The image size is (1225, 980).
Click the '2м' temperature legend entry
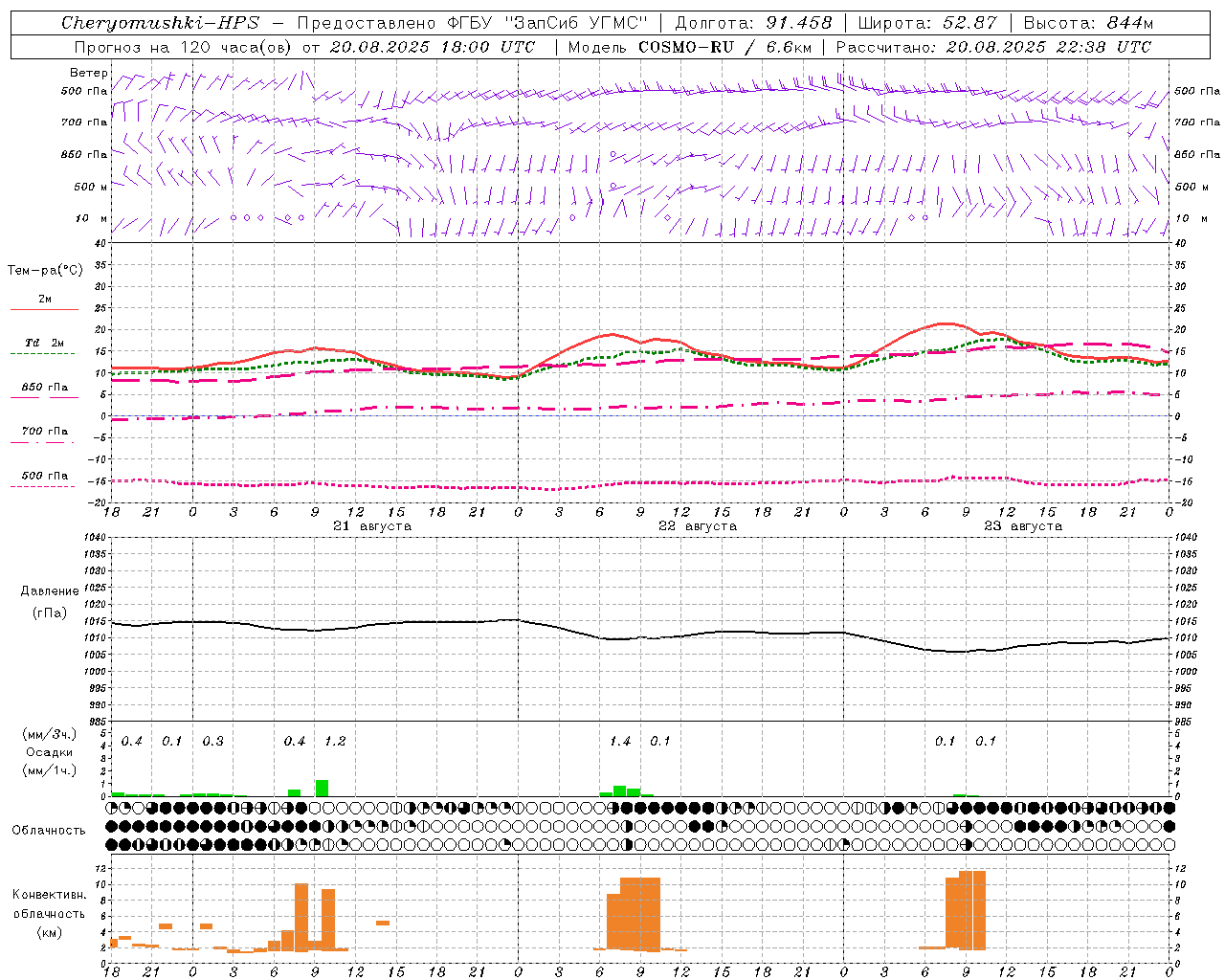pos(45,300)
